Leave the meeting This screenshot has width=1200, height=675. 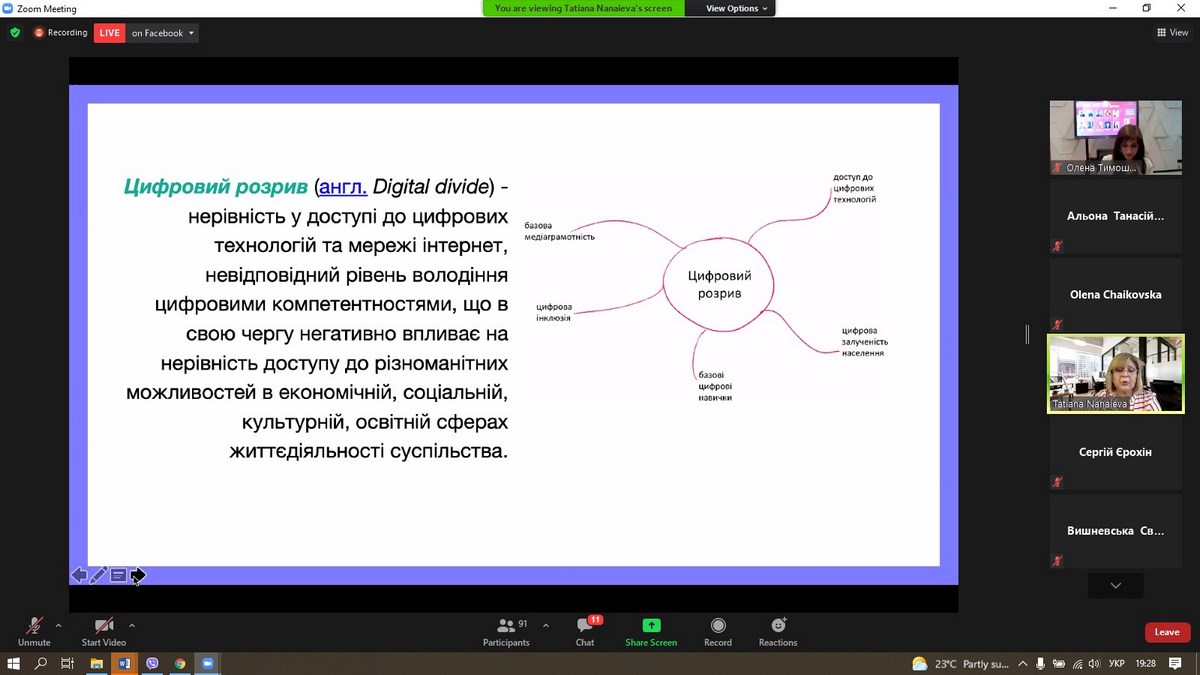pyautogui.click(x=1167, y=632)
